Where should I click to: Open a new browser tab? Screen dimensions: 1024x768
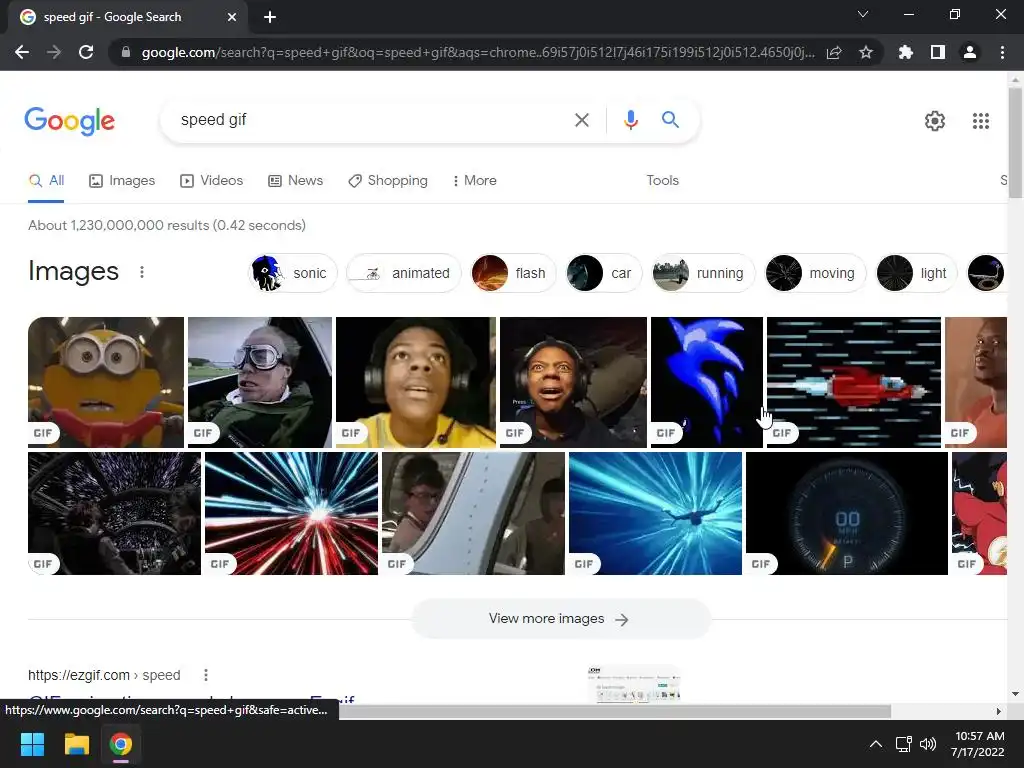(270, 17)
